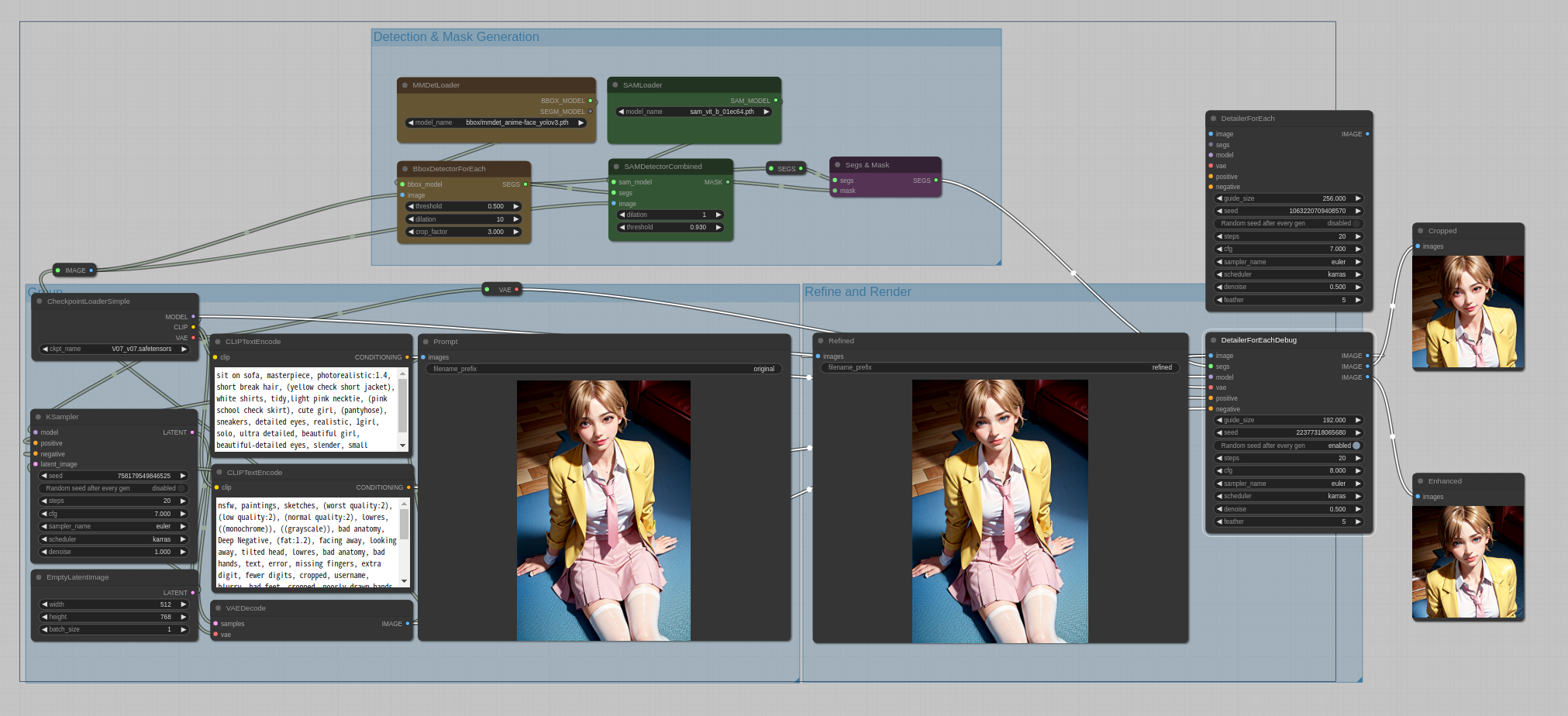The width and height of the screenshot is (1568, 716).
Task: Click the filename_prefix field in the Prompt node
Action: 604,369
